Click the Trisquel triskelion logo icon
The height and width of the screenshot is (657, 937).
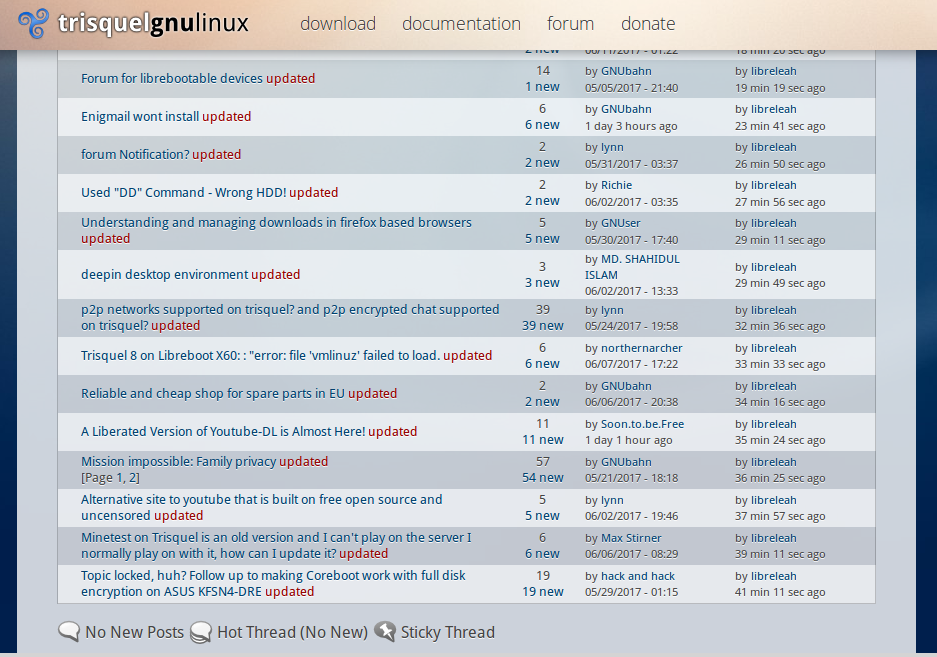click(x=33, y=23)
